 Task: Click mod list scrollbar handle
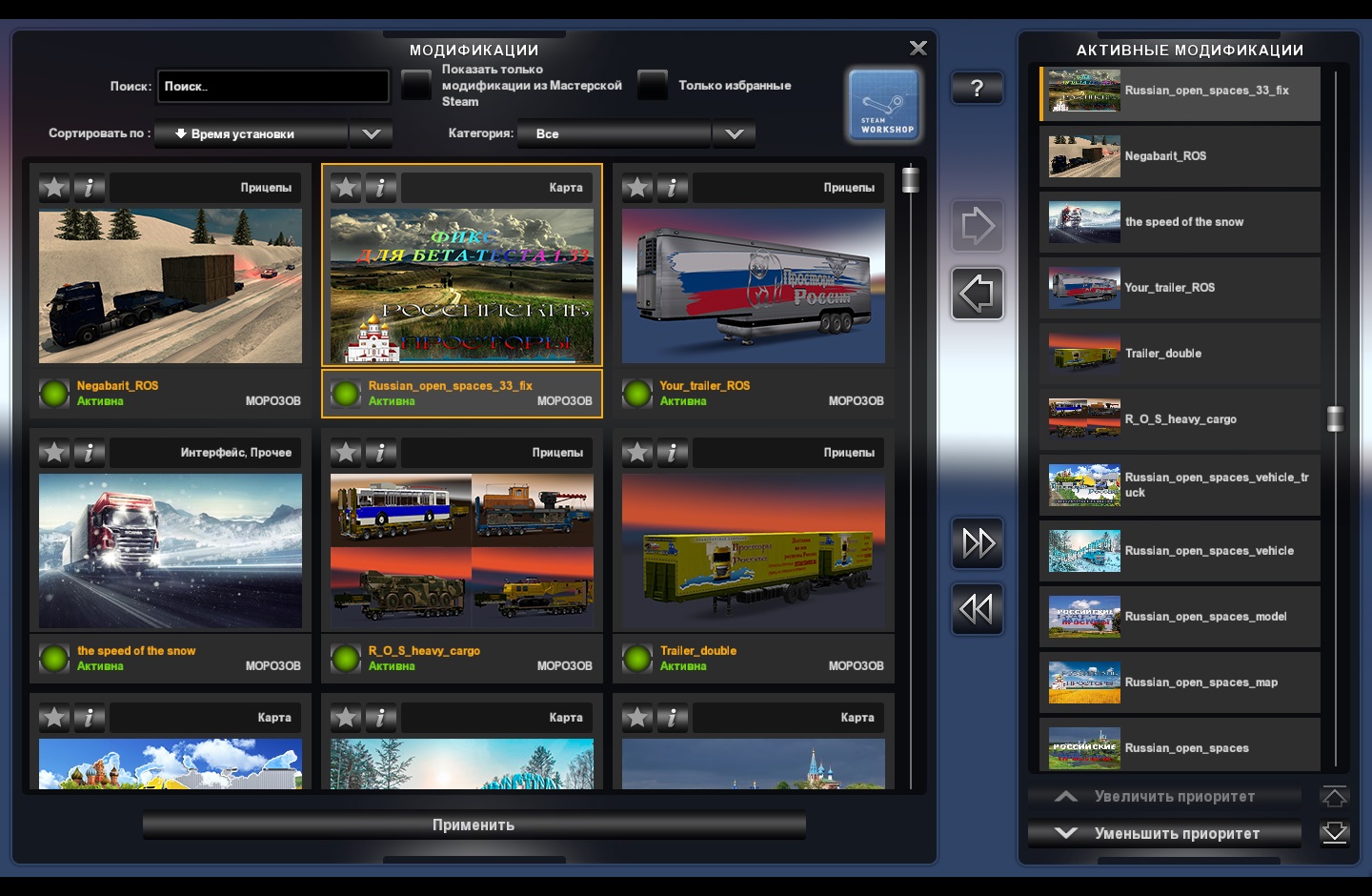point(911,178)
